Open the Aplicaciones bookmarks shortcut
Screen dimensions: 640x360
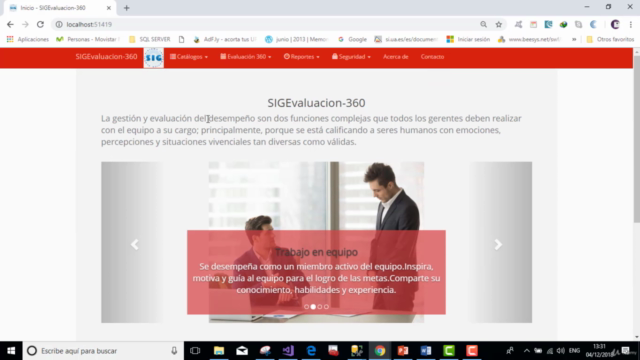[28, 39]
